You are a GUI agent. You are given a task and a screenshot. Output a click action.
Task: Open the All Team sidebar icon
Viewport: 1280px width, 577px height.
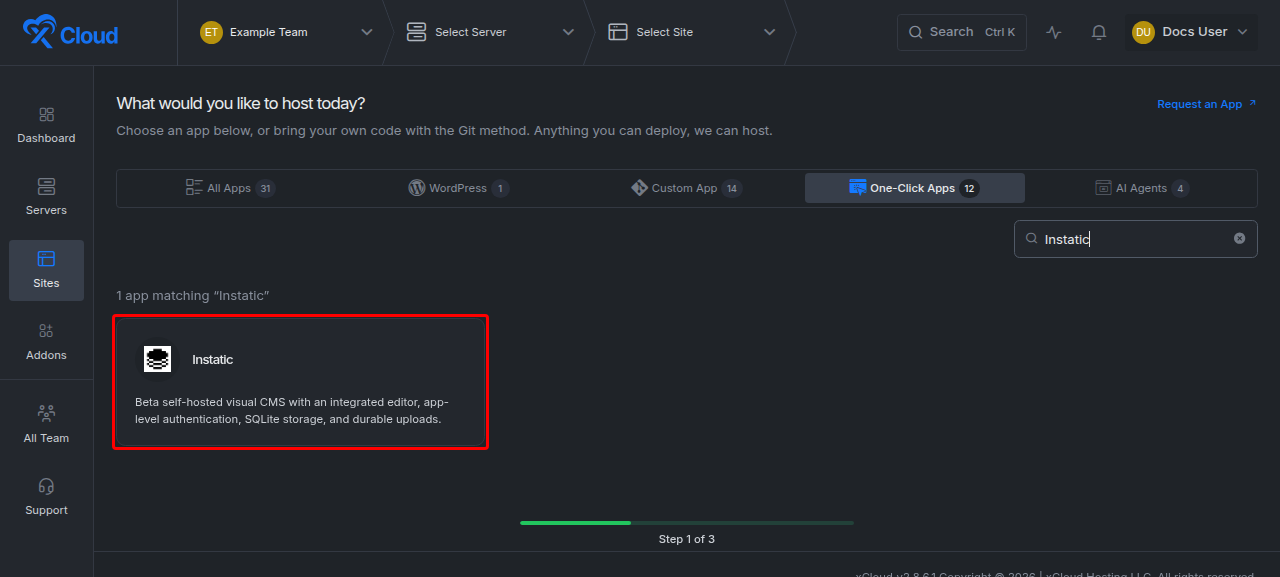[46, 413]
